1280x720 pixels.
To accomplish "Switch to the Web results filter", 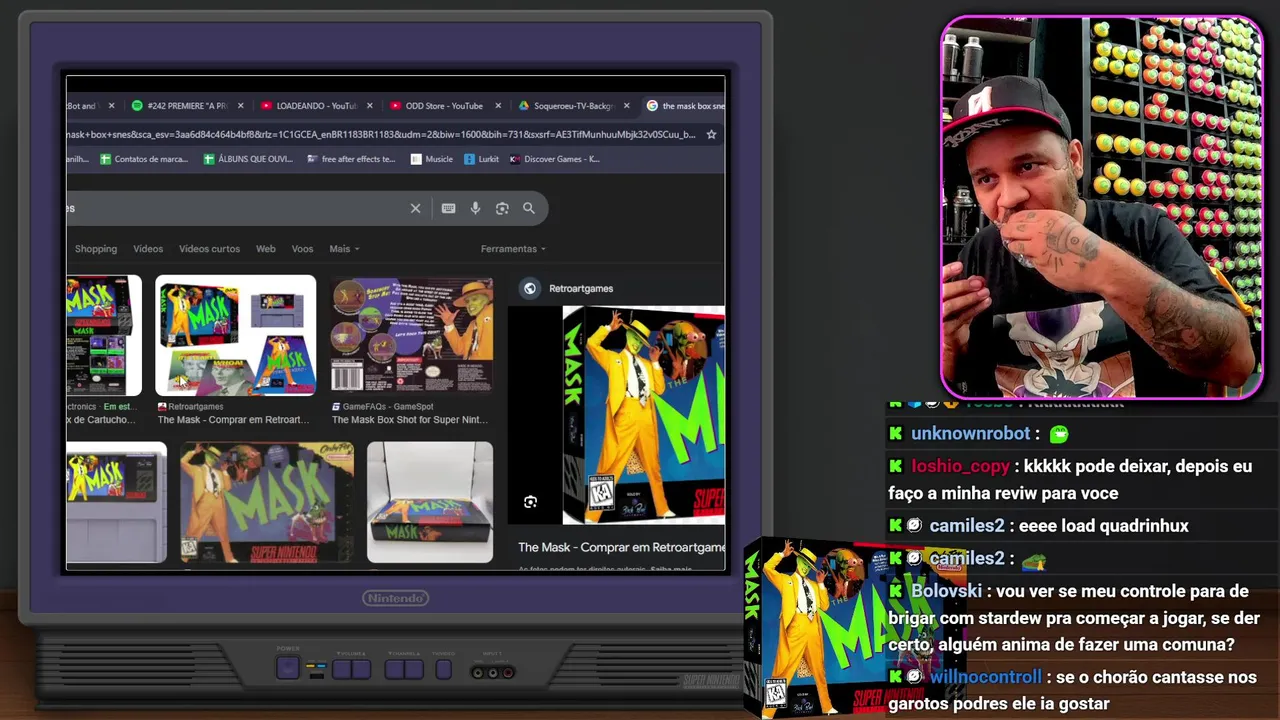I will 265,249.
